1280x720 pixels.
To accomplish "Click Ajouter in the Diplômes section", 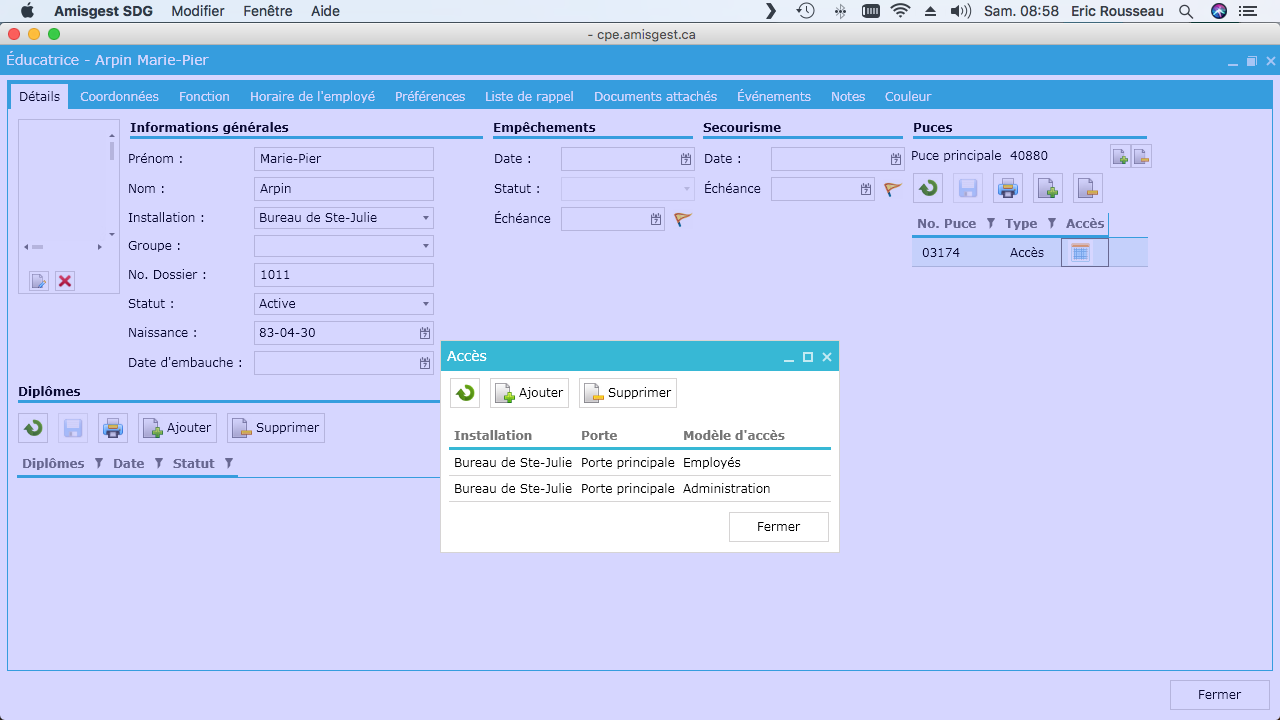I will 177,428.
